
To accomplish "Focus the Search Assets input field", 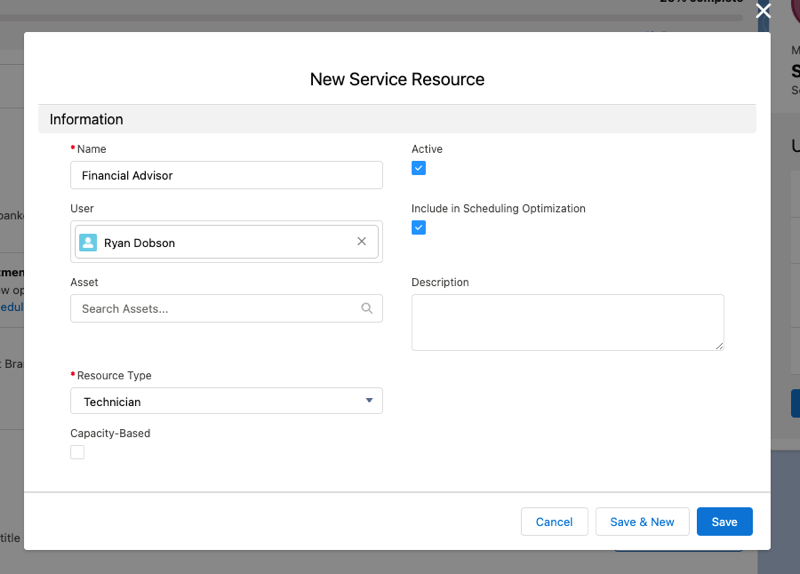I will click(215, 309).
